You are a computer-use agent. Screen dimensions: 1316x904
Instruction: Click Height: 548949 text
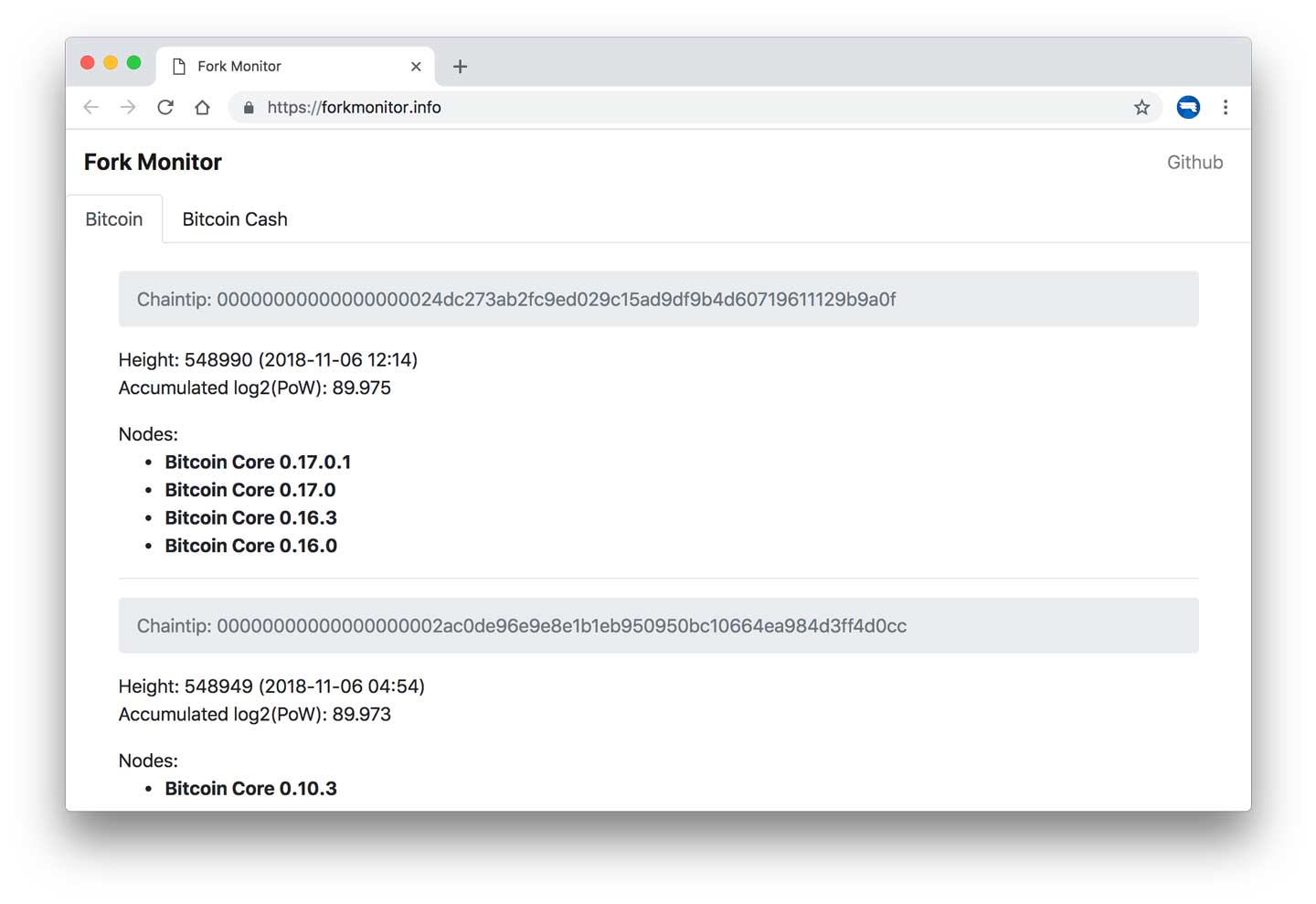(271, 686)
